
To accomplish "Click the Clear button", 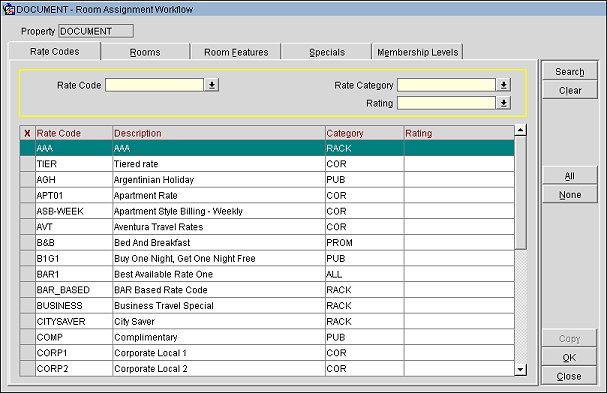I will click(569, 90).
